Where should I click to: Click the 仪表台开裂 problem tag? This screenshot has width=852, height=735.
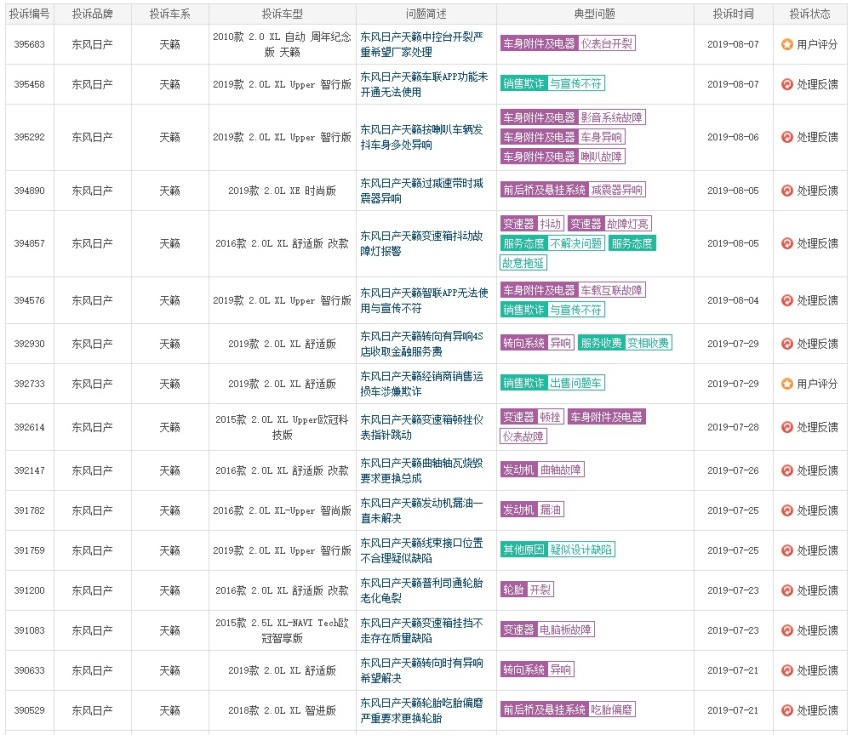[607, 43]
